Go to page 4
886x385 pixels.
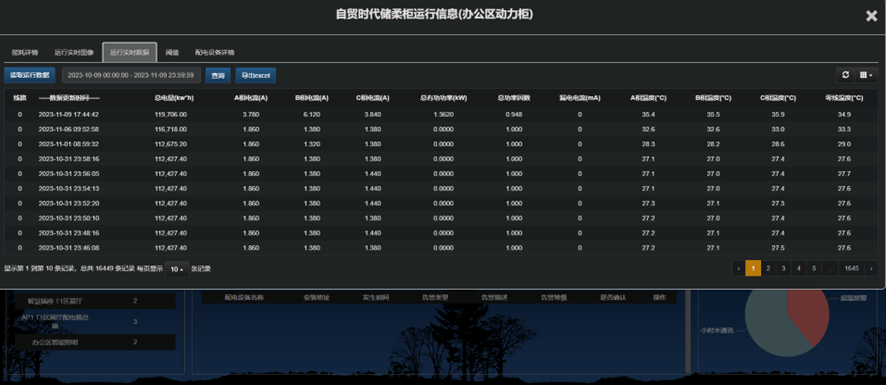coord(799,269)
